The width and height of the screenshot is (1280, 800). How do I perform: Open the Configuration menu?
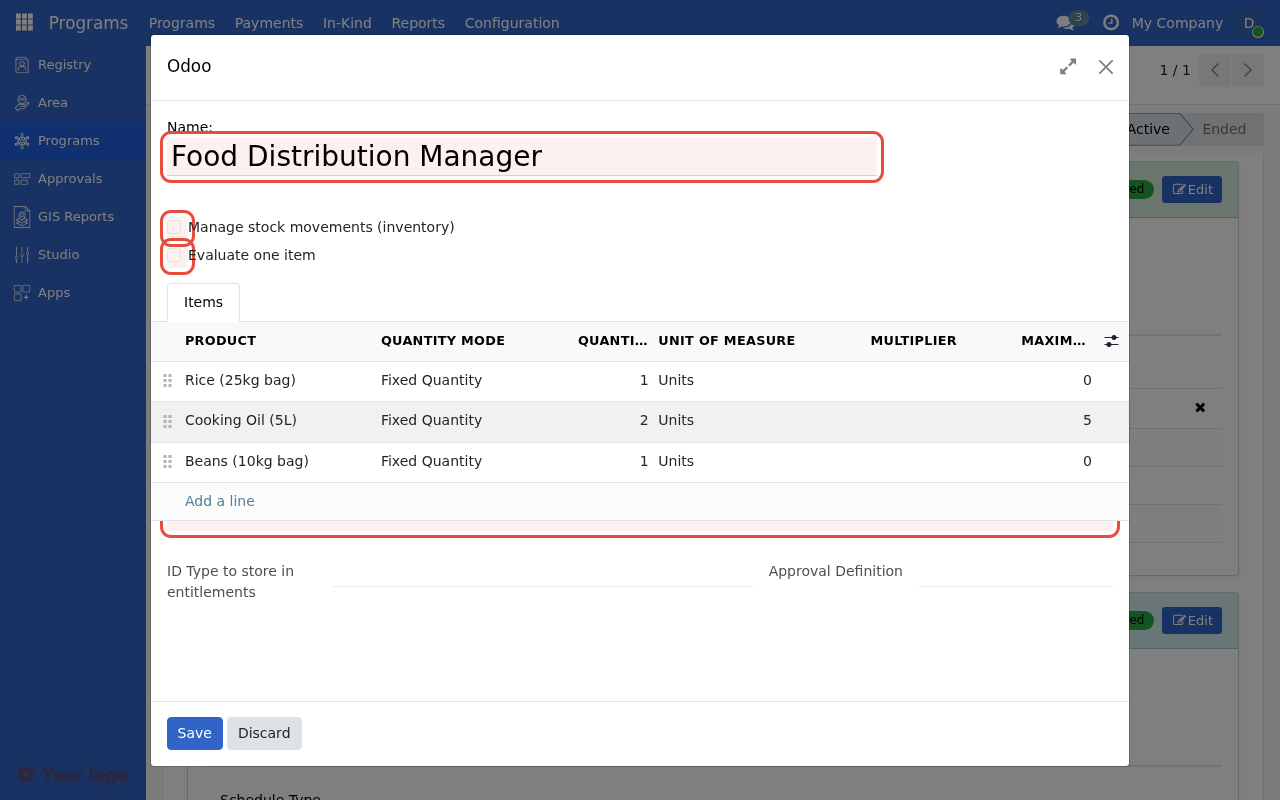click(511, 22)
